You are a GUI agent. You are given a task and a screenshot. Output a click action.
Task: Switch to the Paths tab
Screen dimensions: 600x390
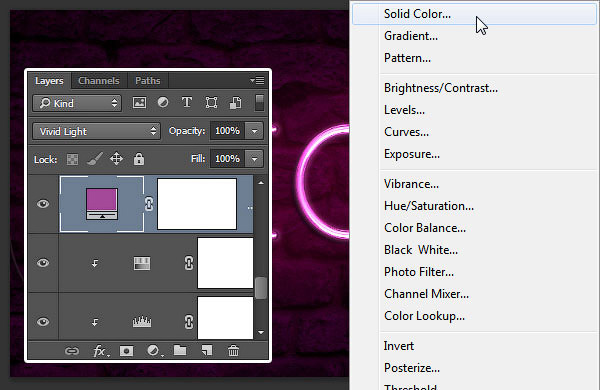148,81
